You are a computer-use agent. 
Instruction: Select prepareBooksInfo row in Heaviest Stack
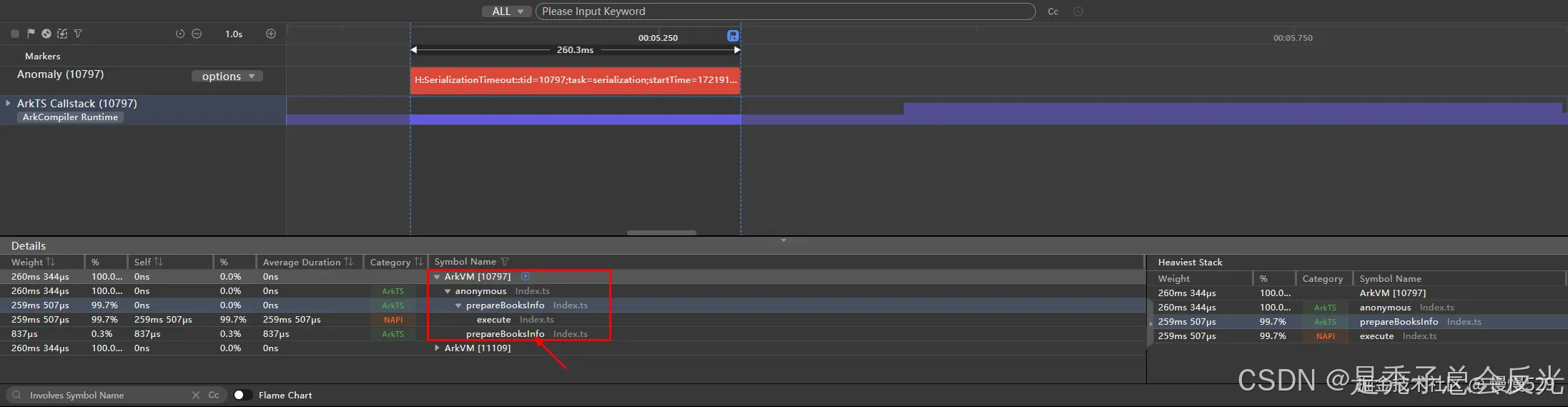pos(1359,322)
